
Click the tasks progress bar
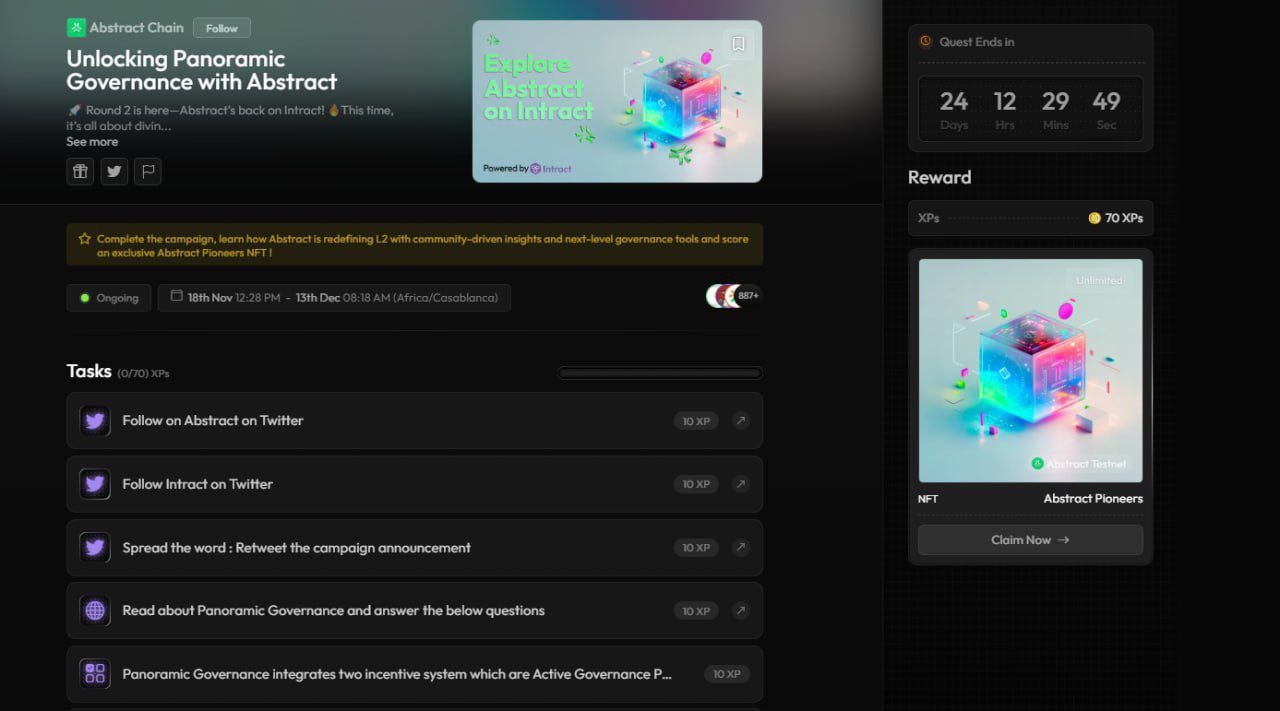[x=660, y=373]
